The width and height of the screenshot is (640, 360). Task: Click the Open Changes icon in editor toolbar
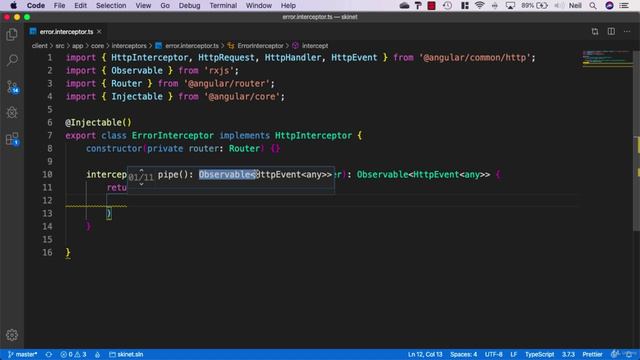pos(595,31)
